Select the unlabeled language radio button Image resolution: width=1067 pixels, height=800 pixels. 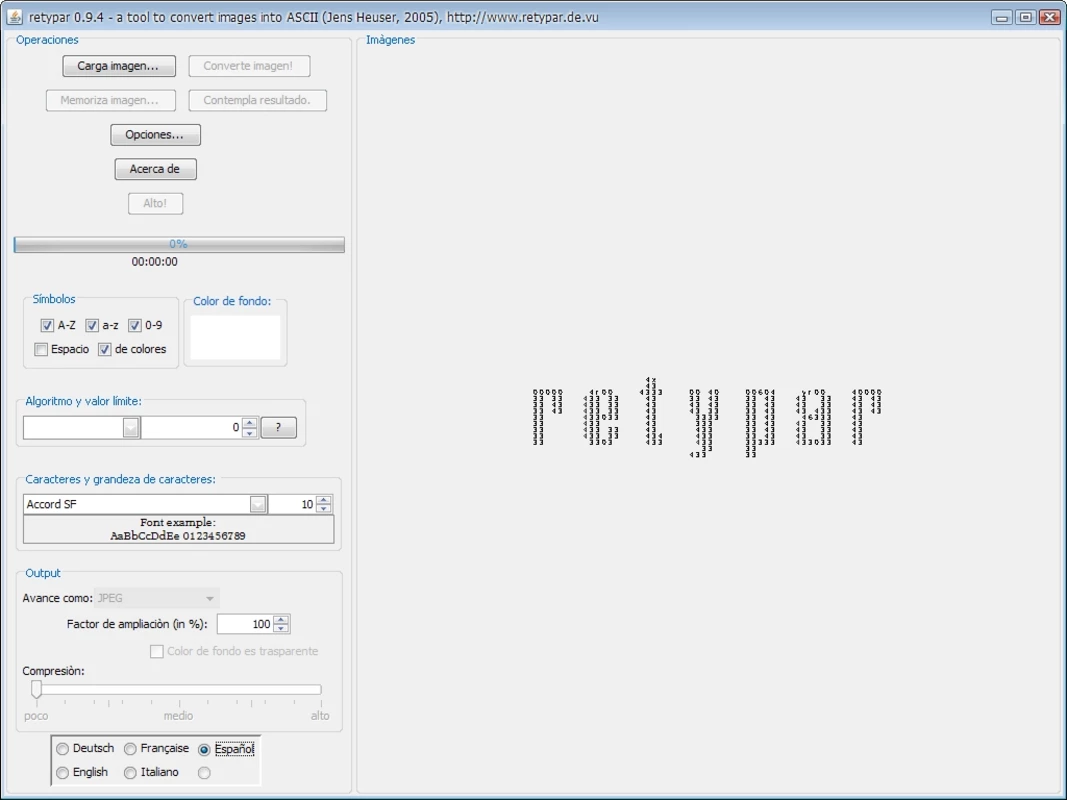pyautogui.click(x=204, y=773)
